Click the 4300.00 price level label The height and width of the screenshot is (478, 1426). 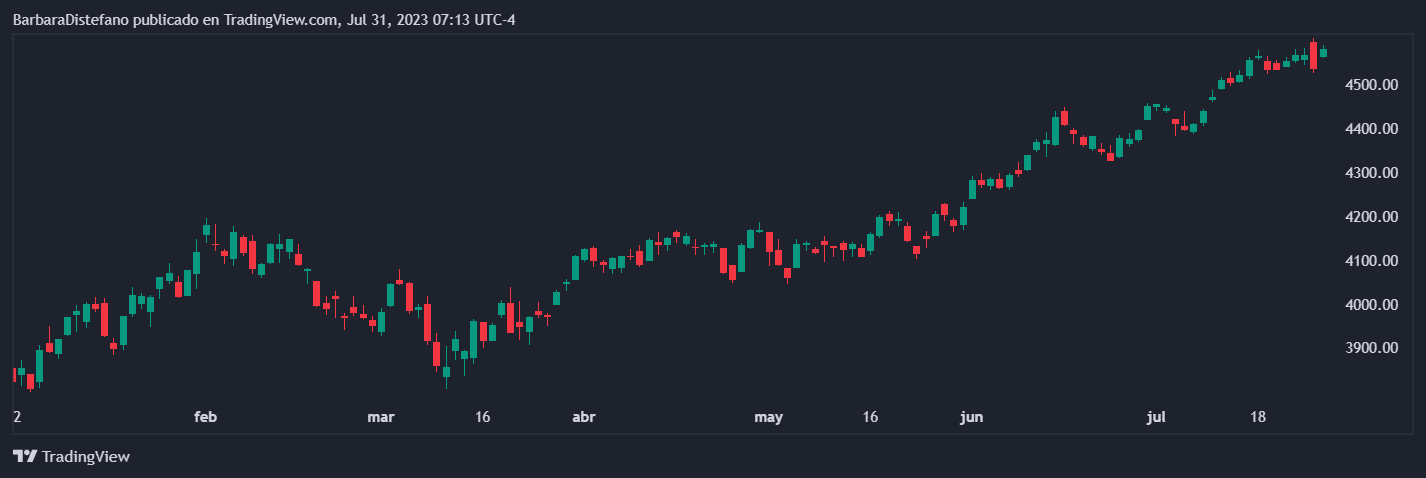pos(1370,173)
